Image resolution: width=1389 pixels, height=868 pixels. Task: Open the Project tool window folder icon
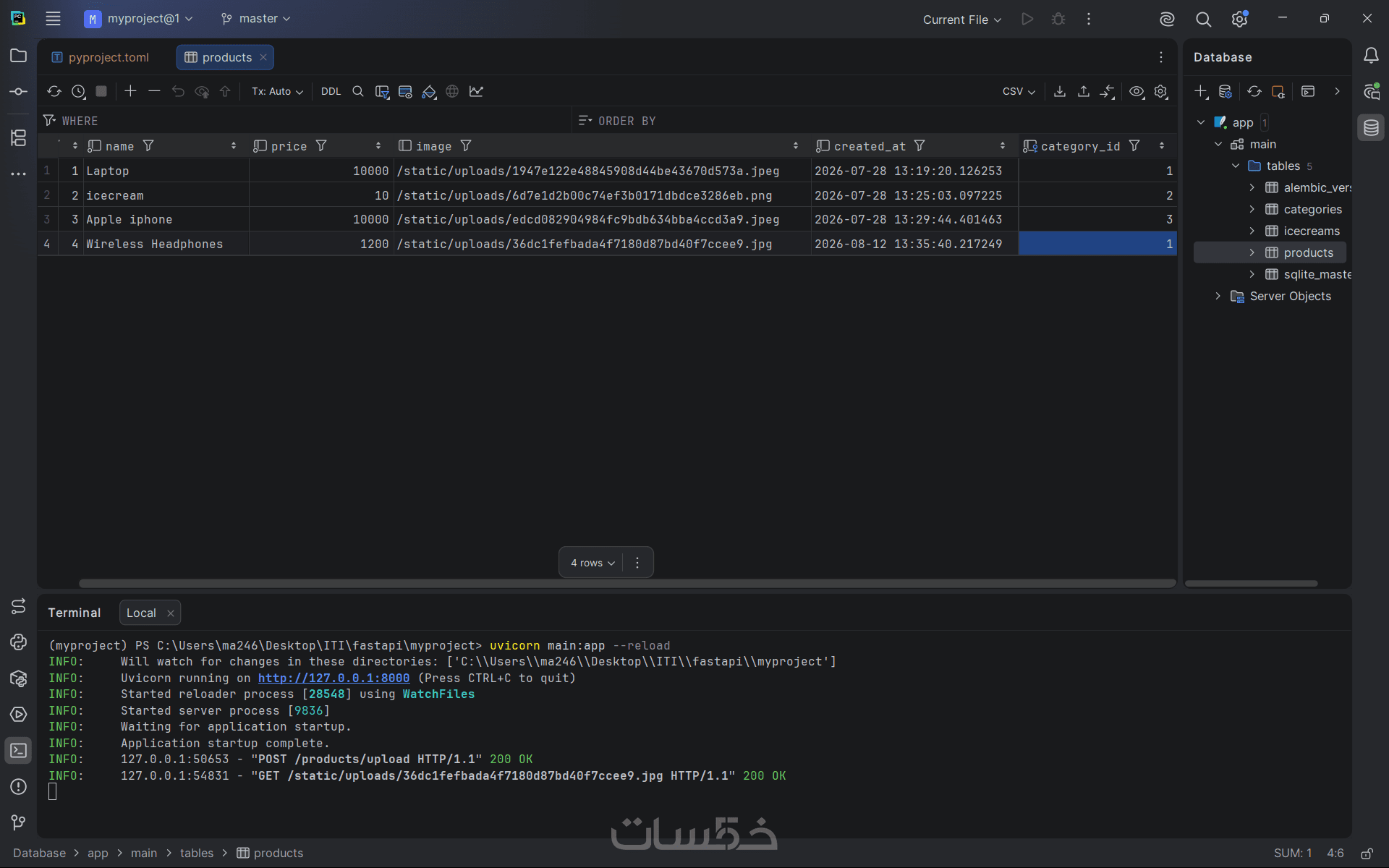point(19,56)
